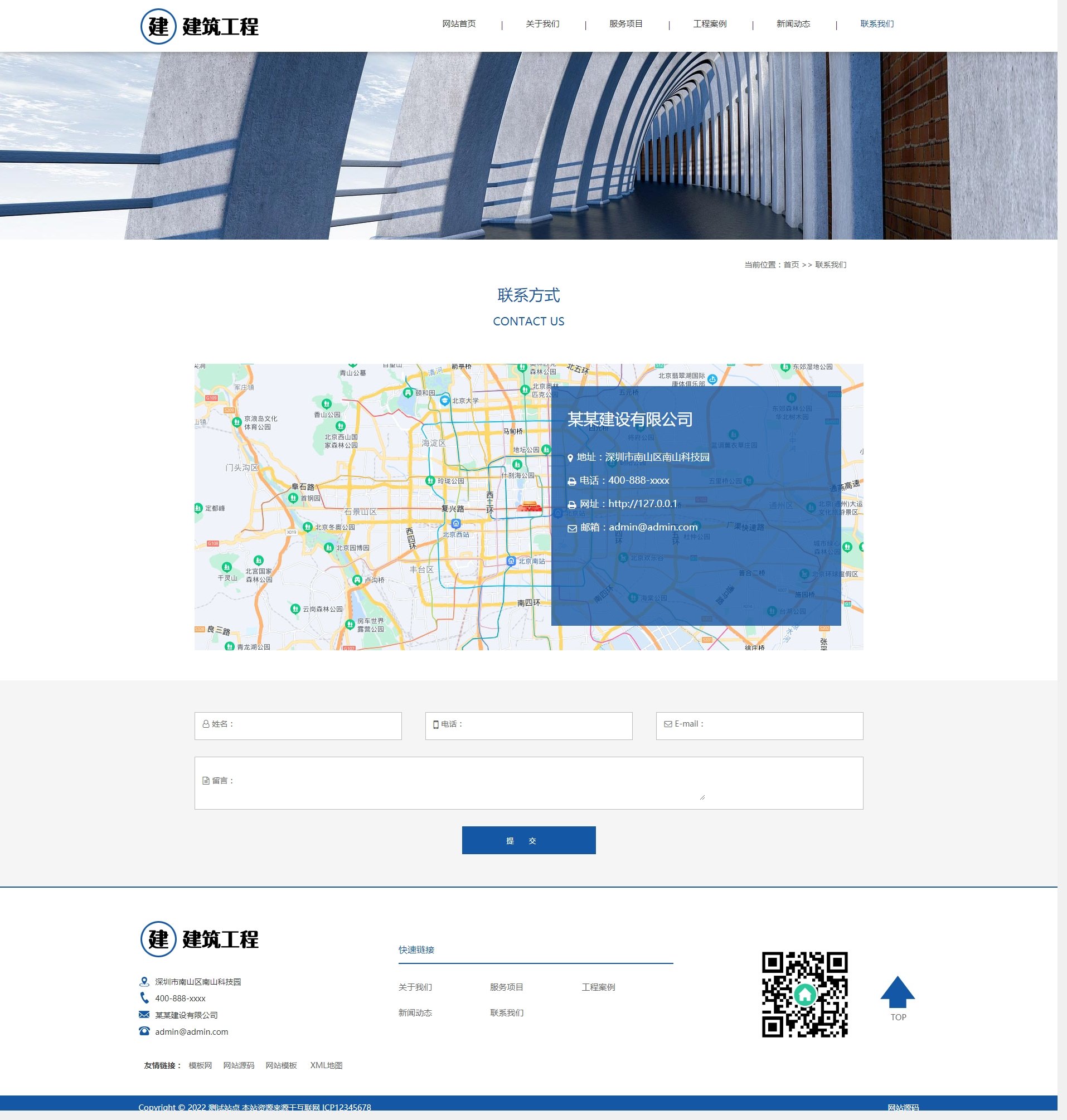Open the 工程案例 navigation item
The width and height of the screenshot is (1067, 1120).
pos(709,24)
